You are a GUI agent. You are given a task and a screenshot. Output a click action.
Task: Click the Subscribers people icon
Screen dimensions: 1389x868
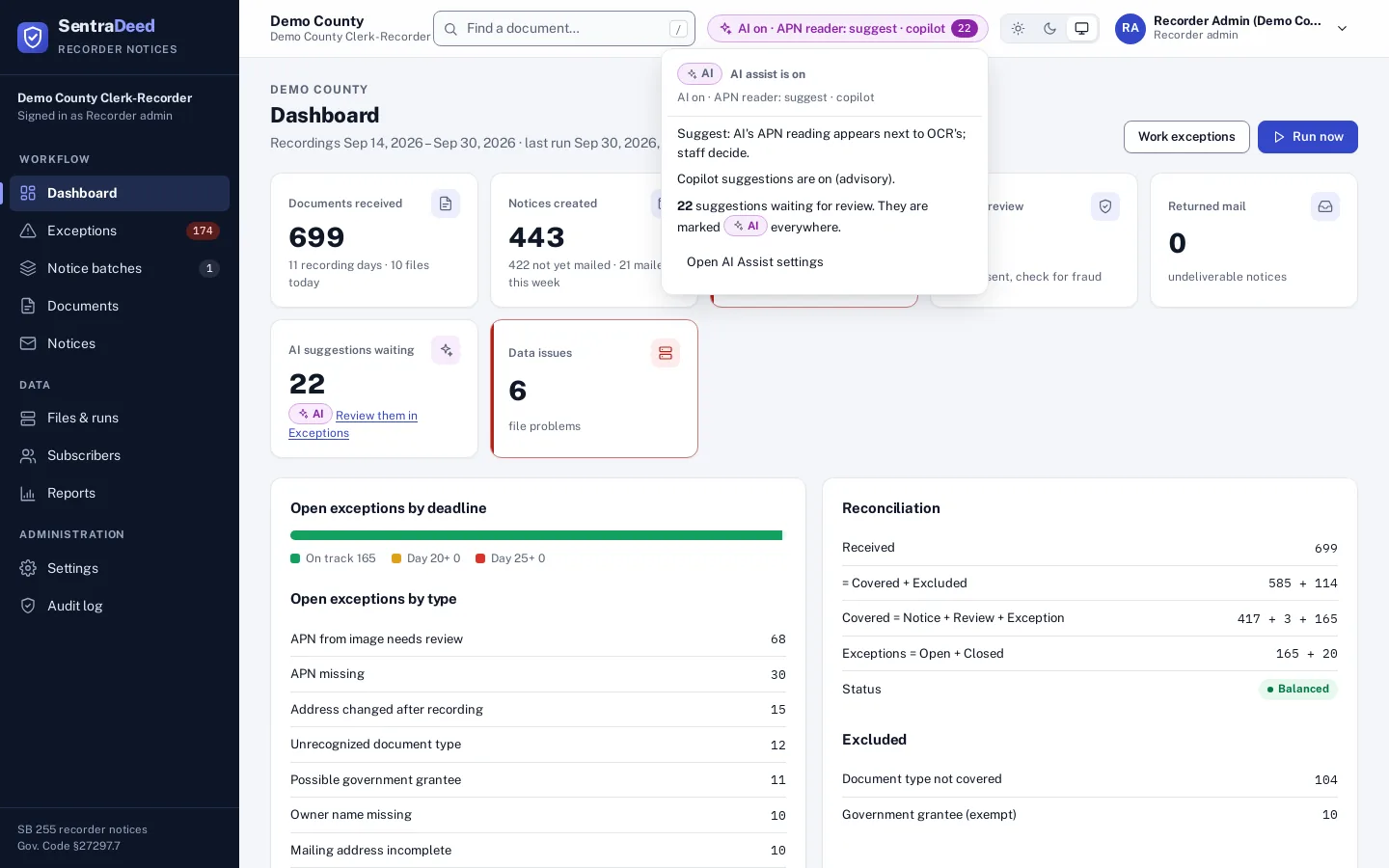click(28, 455)
